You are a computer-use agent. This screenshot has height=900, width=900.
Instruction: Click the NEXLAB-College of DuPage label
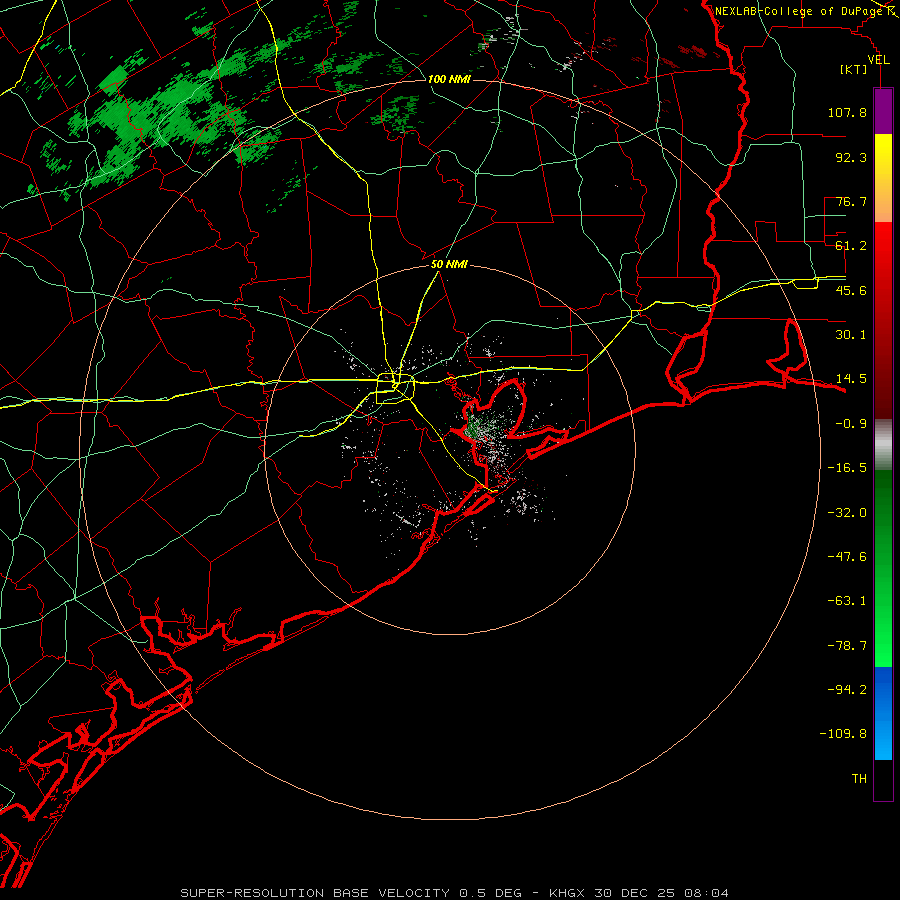point(799,11)
